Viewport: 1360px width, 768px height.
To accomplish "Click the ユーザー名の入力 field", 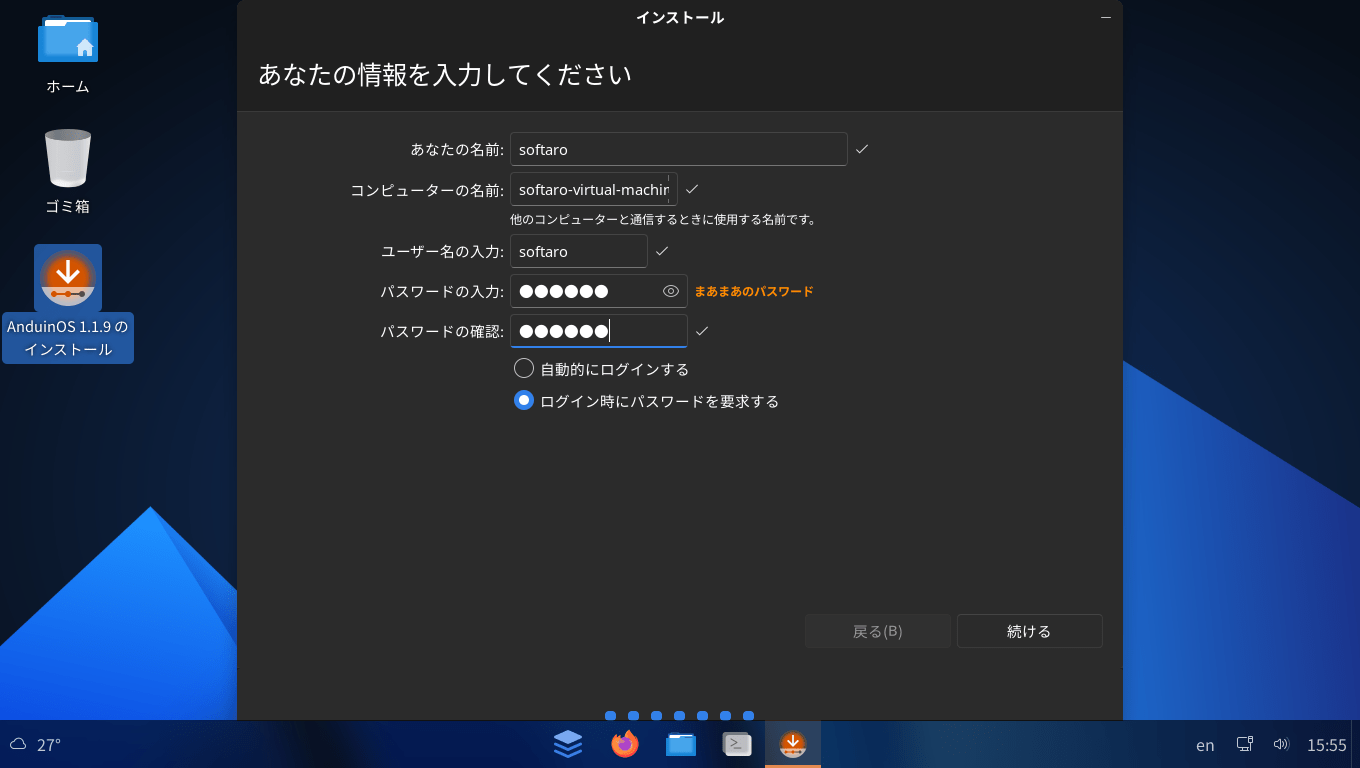I will click(578, 251).
